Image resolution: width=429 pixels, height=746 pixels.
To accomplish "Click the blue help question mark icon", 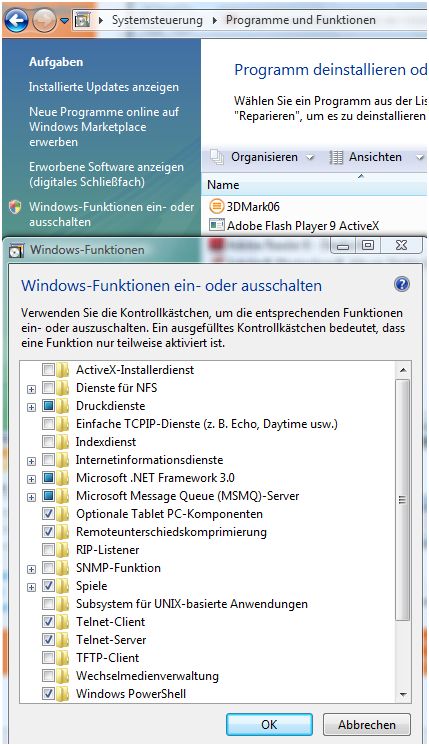I will tap(401, 285).
